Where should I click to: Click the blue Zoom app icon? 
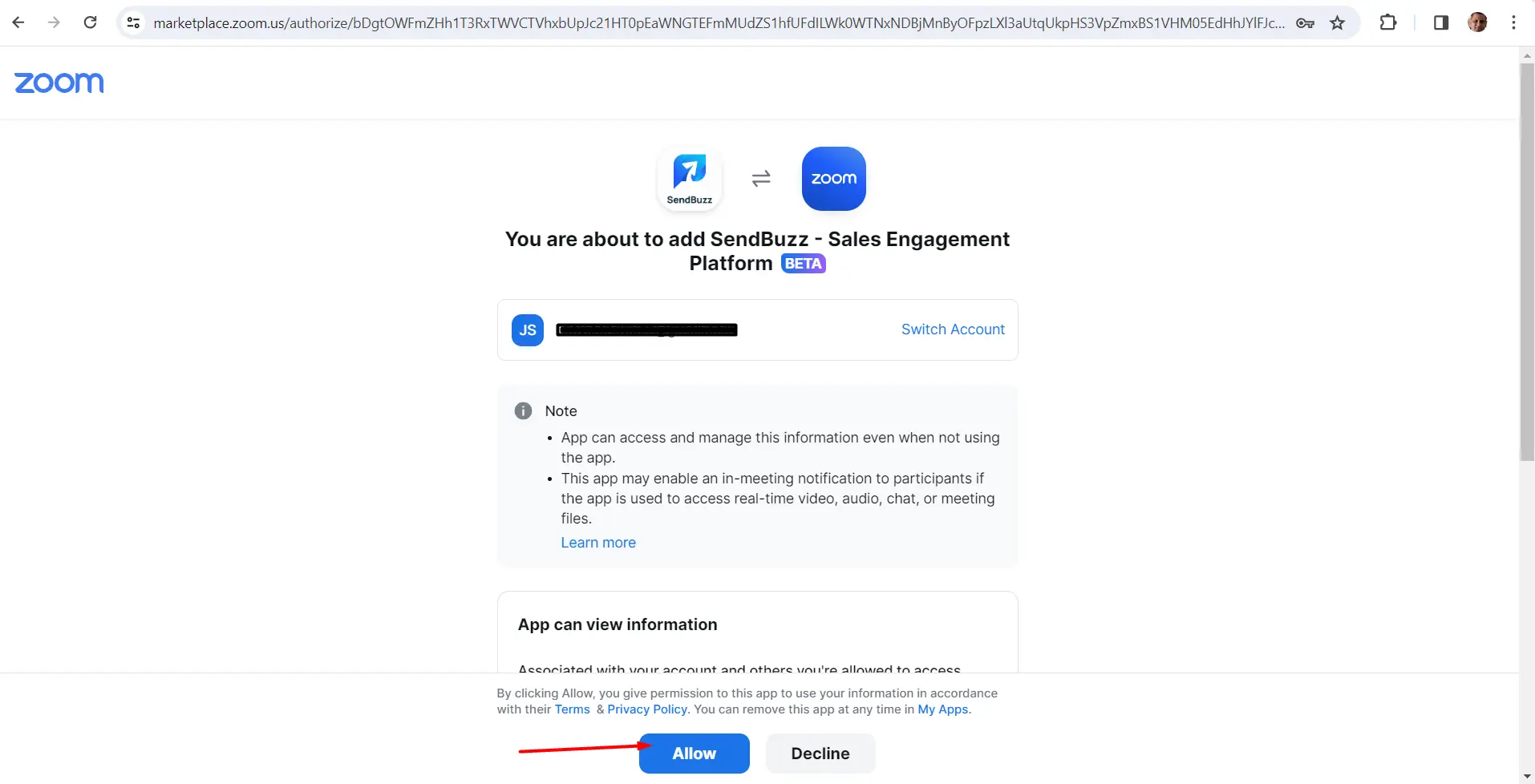click(x=834, y=179)
